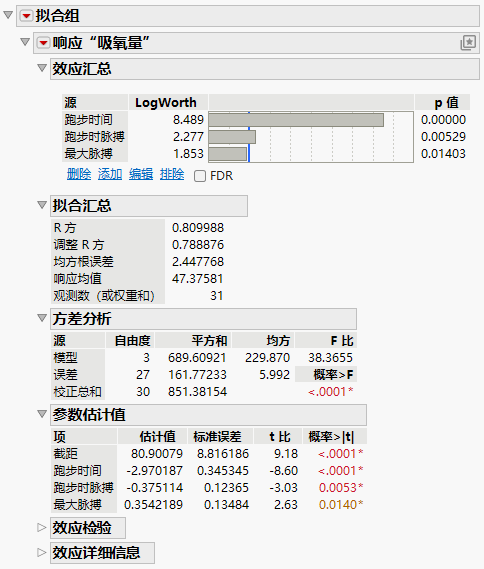Viewport: 484px width, 569px height.
Task: Click the 添加 link
Action: (x=110, y=175)
